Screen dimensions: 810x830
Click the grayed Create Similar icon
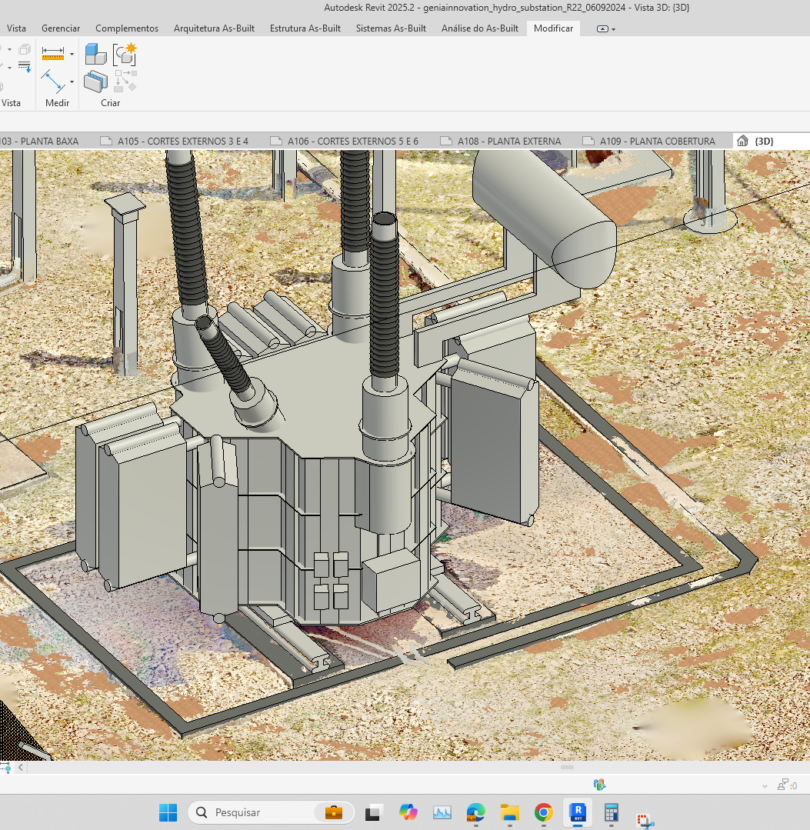(125, 81)
